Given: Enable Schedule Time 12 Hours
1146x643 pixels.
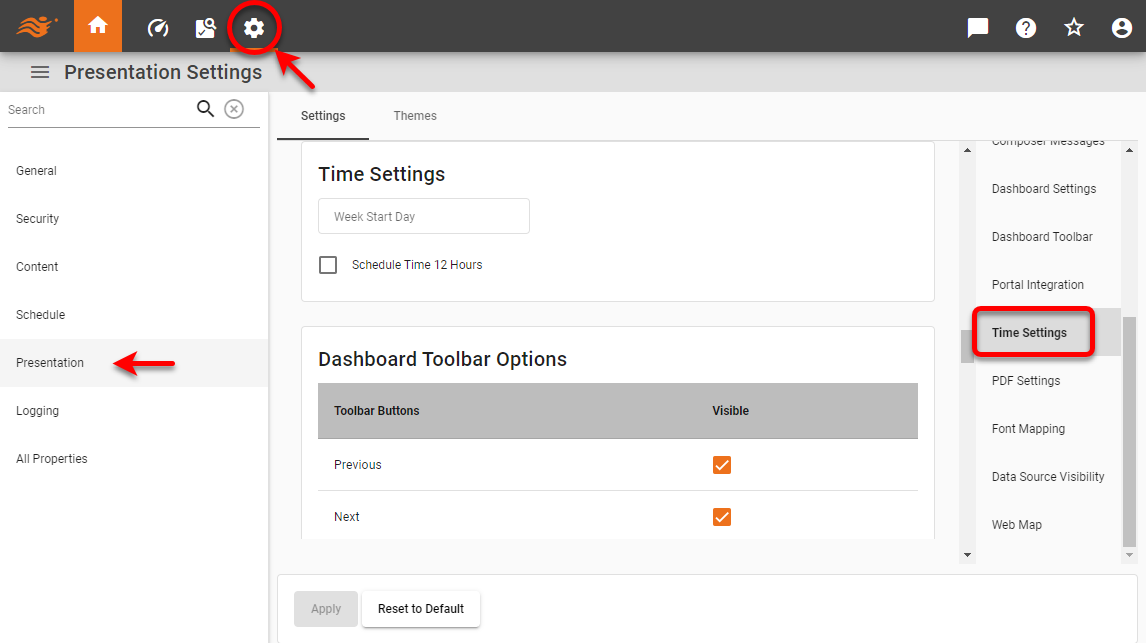Looking at the screenshot, I should tap(328, 264).
